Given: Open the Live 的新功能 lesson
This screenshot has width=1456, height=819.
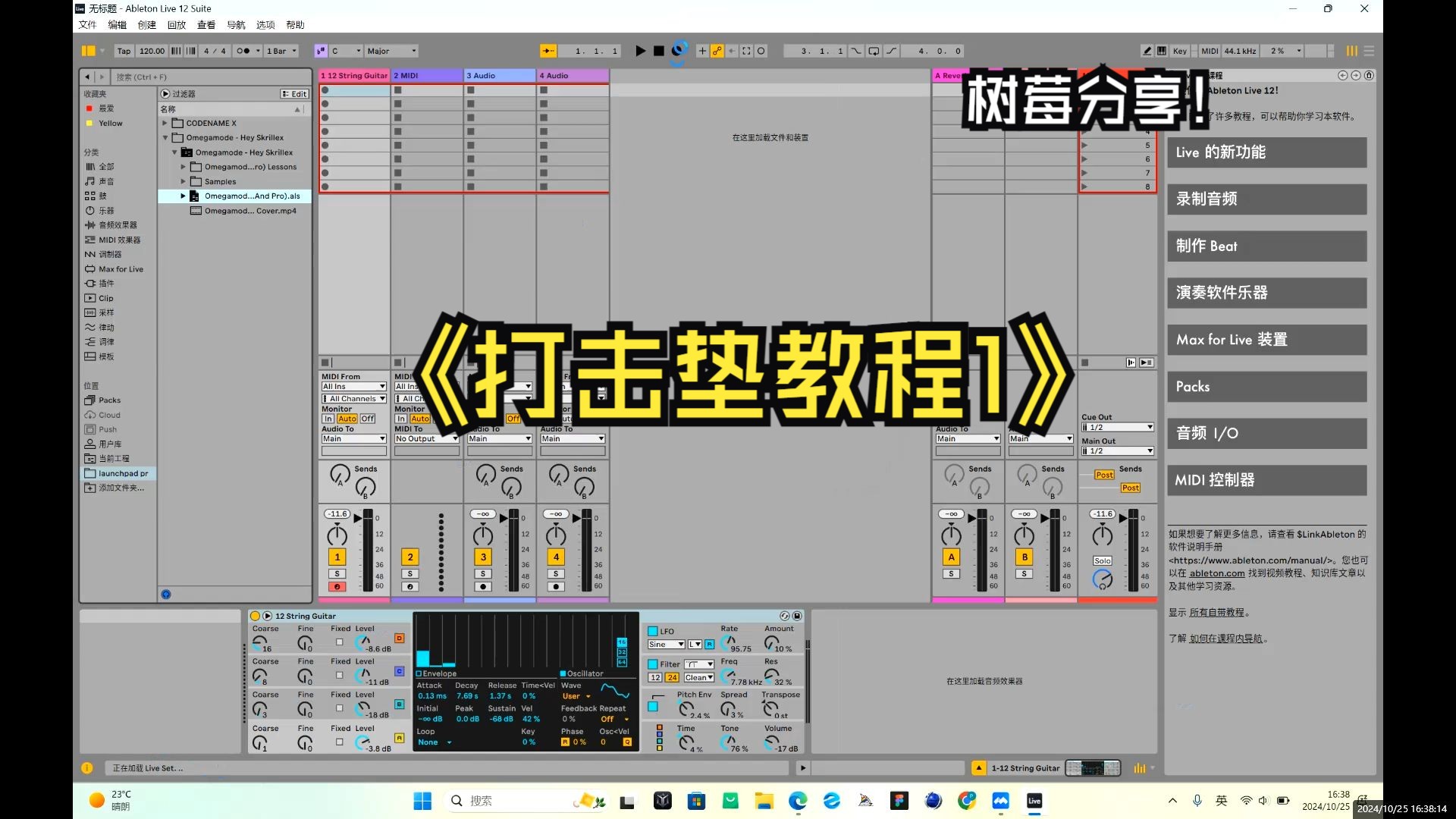Looking at the screenshot, I should pyautogui.click(x=1266, y=152).
